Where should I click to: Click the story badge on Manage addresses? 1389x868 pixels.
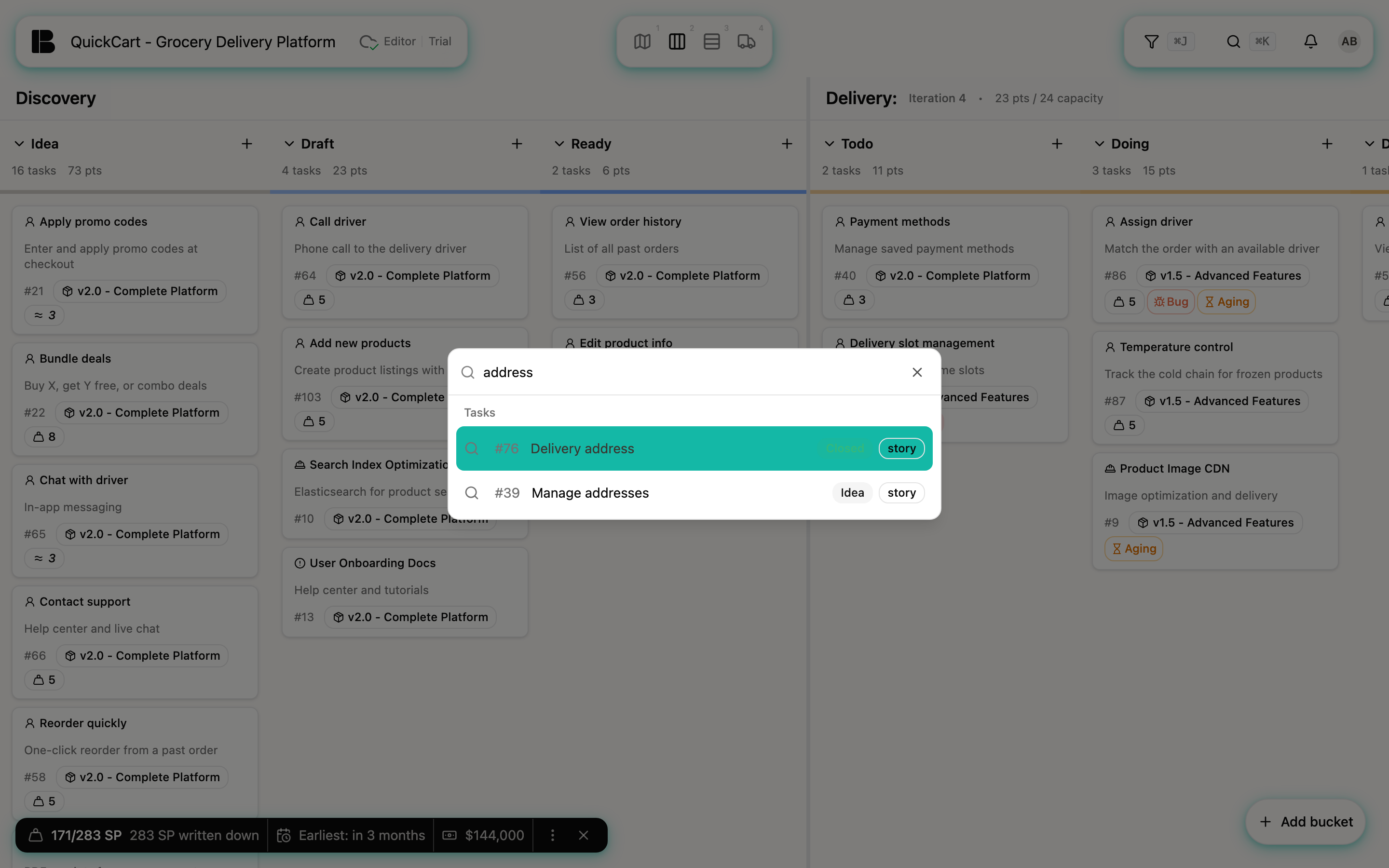[901, 492]
